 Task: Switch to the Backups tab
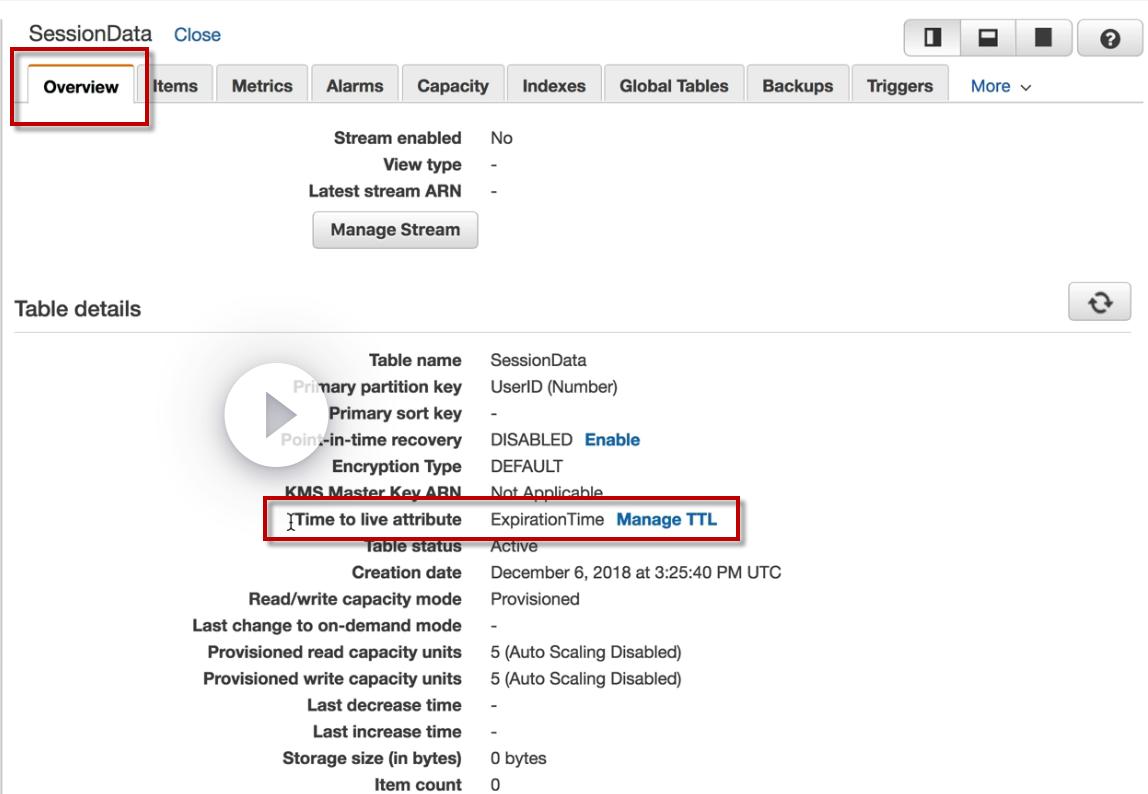tap(797, 86)
